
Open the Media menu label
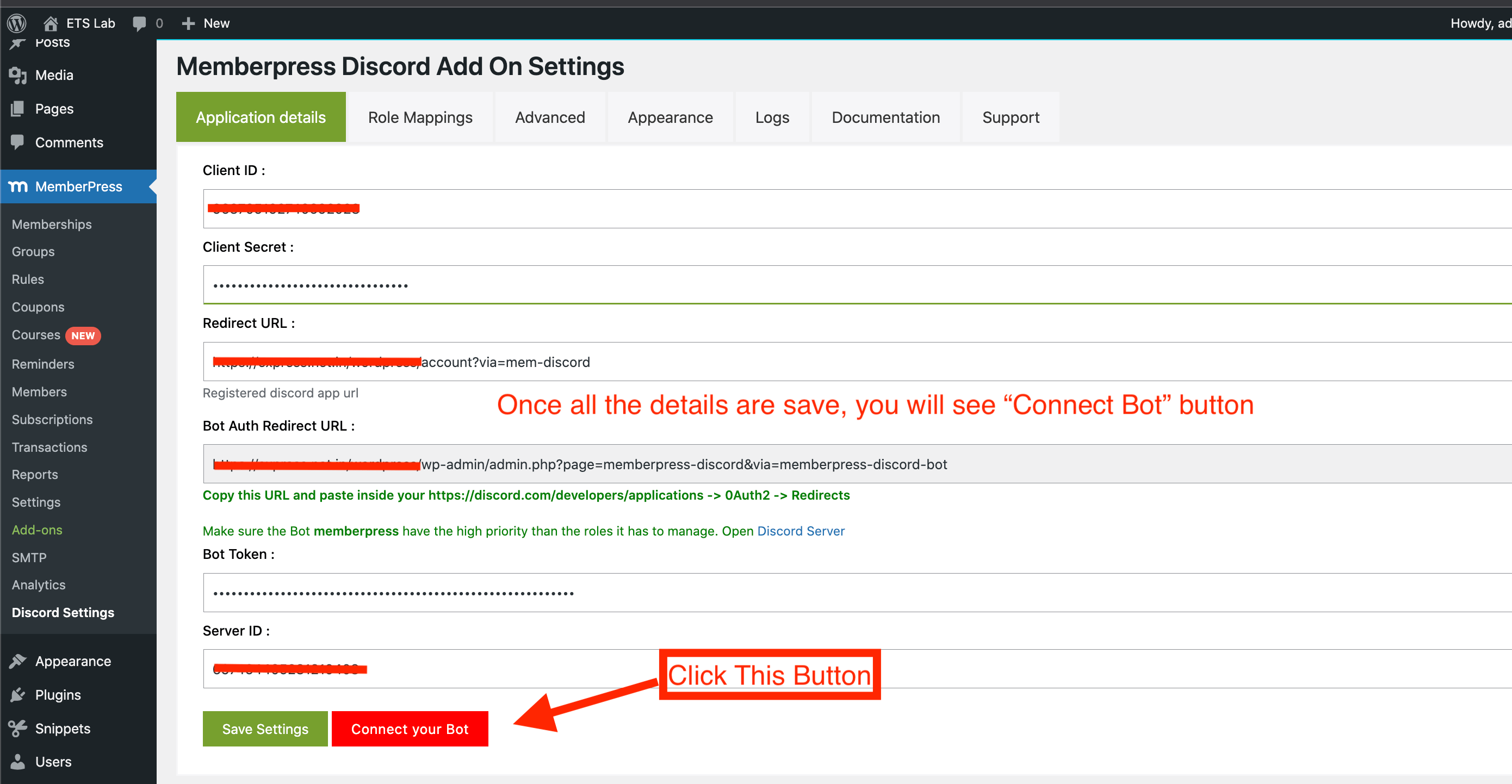(x=54, y=75)
